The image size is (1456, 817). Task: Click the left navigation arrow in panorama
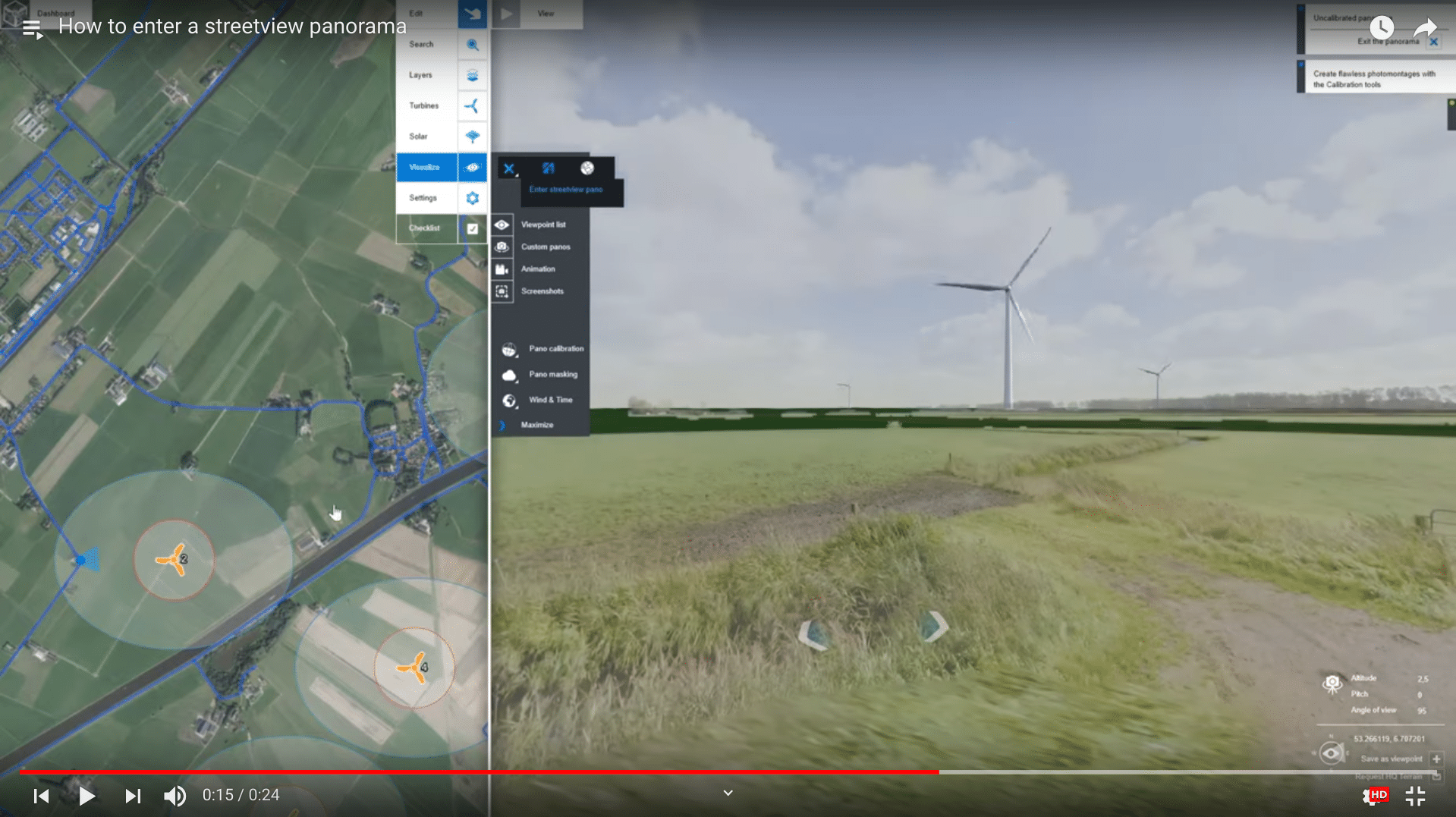tap(813, 634)
